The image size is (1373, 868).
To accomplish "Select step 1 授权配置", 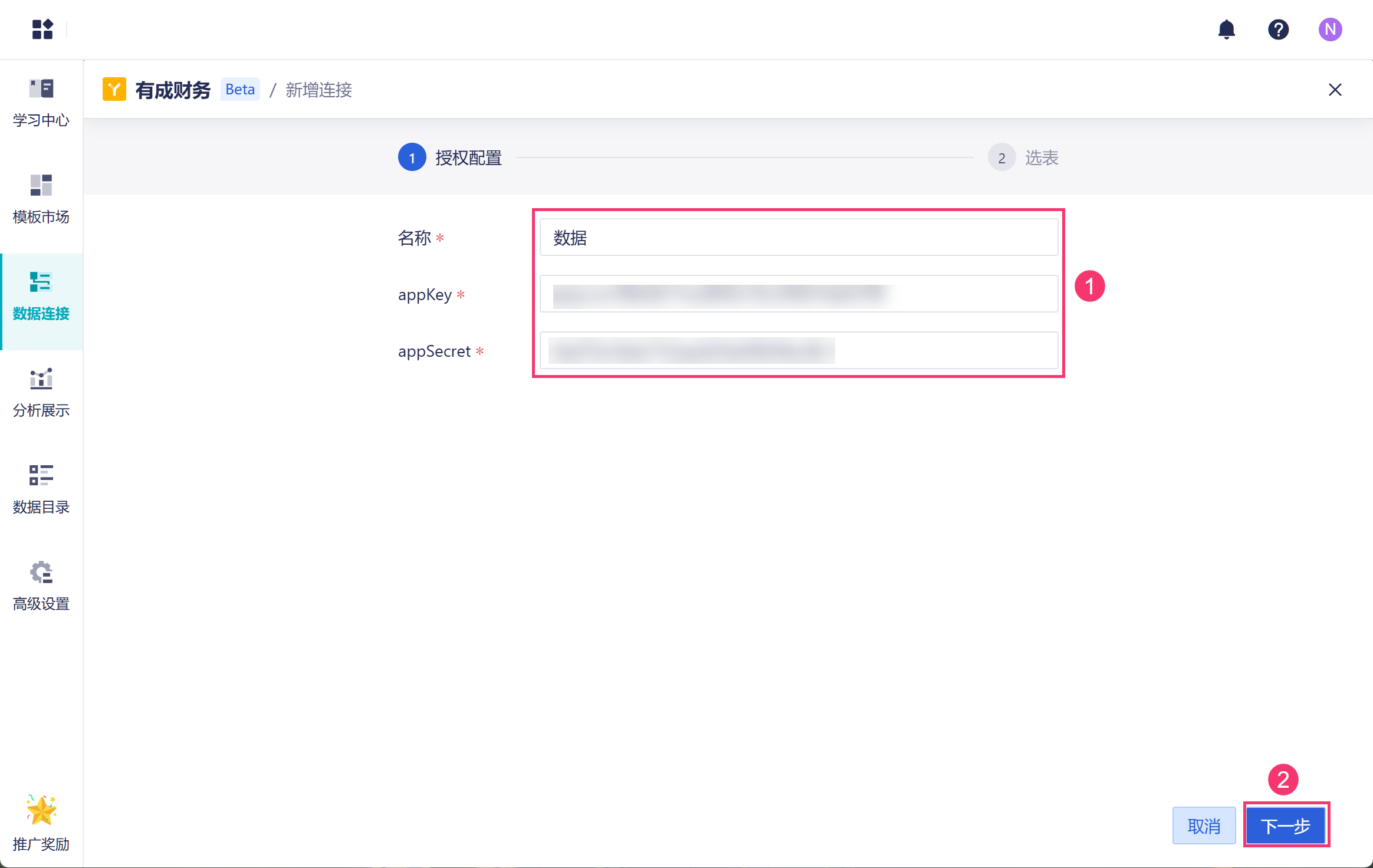I will coord(450,157).
